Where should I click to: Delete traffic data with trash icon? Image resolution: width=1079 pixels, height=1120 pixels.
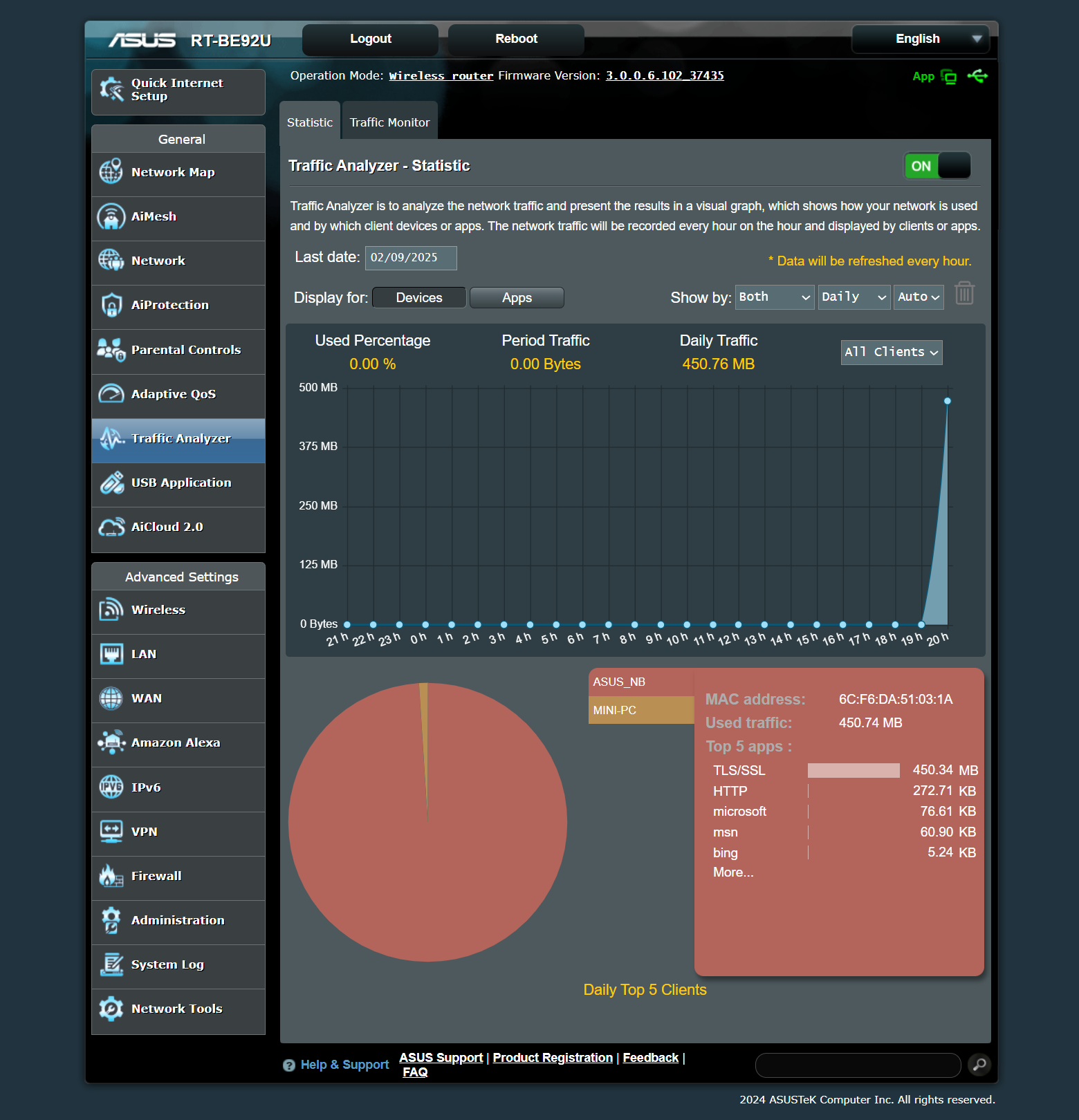964,293
